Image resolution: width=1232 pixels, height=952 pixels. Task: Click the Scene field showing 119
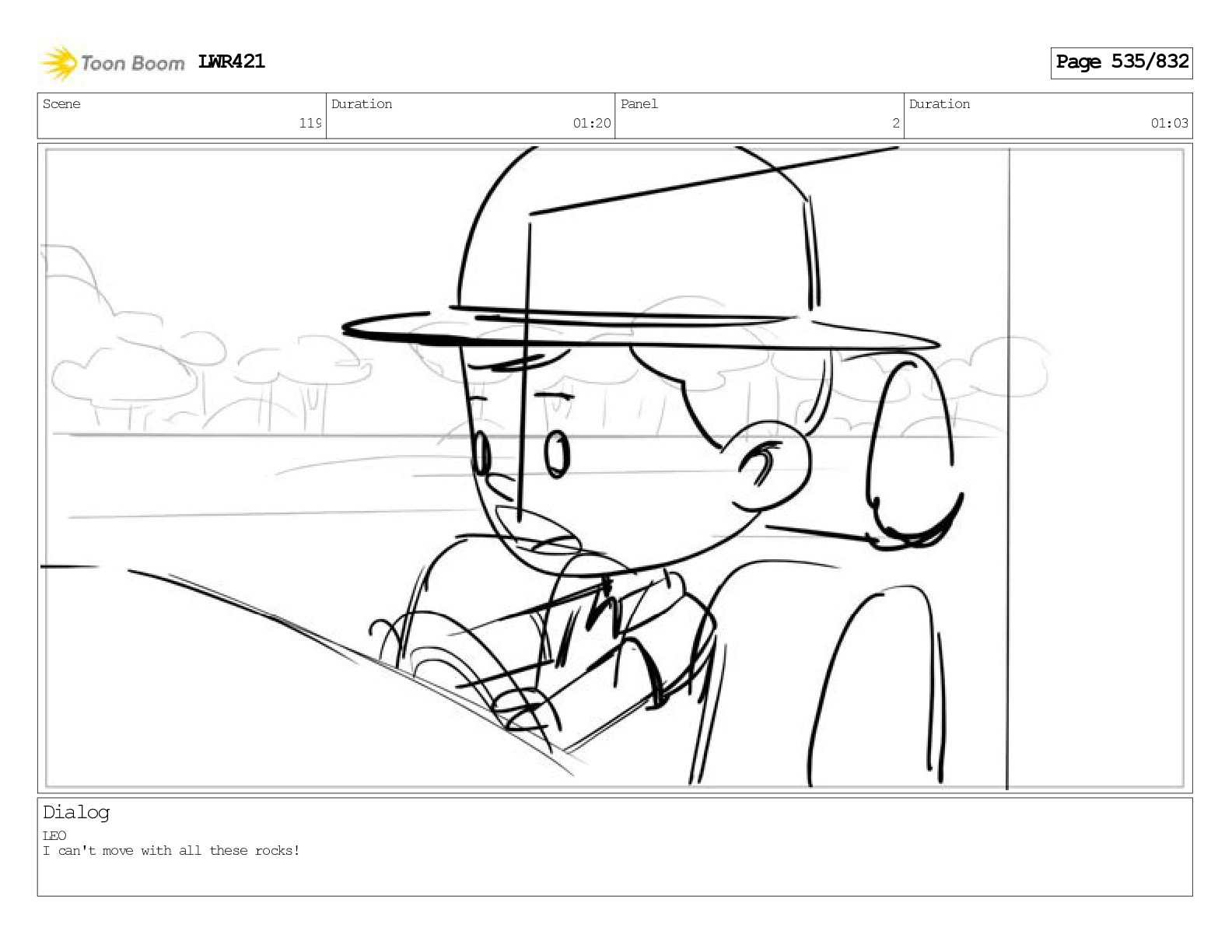pyautogui.click(x=181, y=115)
